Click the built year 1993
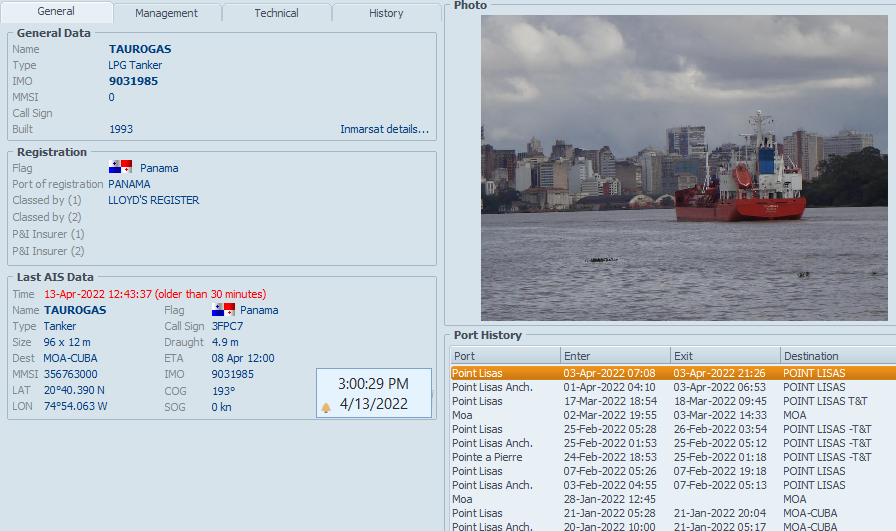 click(x=121, y=129)
